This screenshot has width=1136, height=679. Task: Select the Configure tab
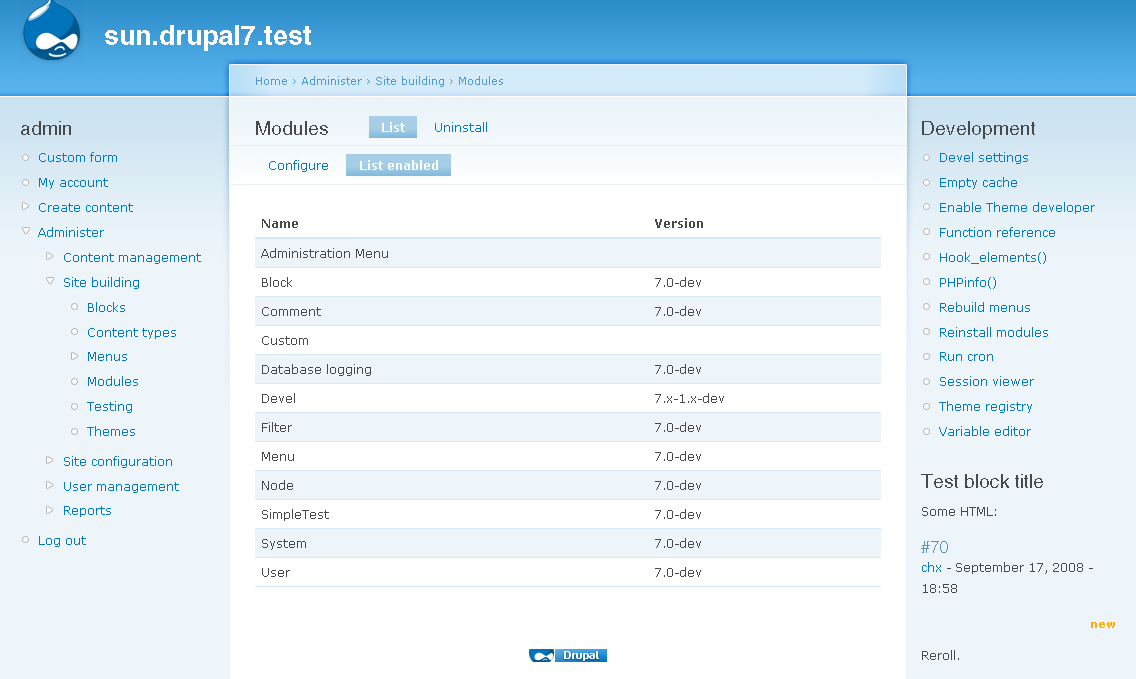point(298,165)
